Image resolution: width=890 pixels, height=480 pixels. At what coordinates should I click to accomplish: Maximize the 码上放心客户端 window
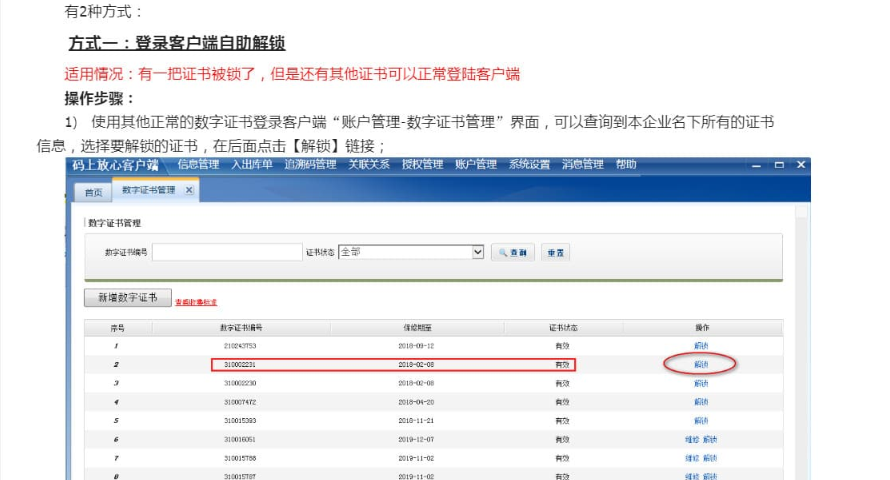coord(779,165)
